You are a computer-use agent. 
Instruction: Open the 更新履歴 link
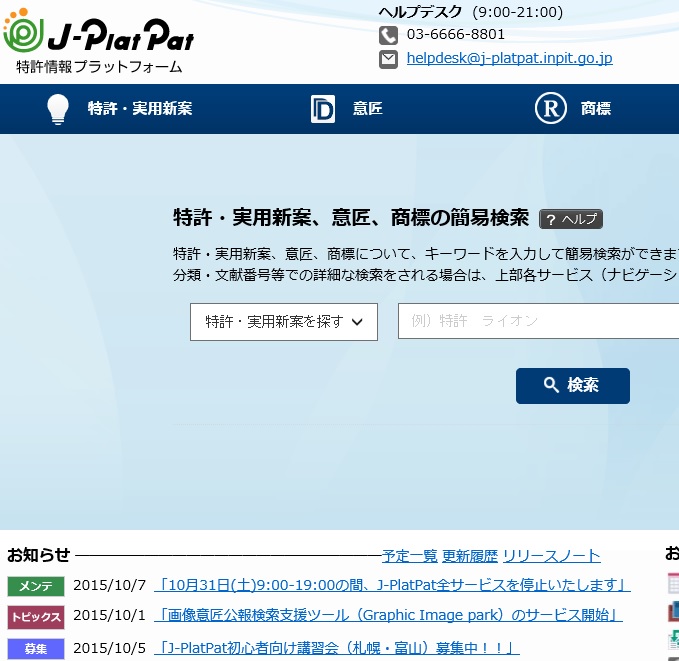coord(470,556)
